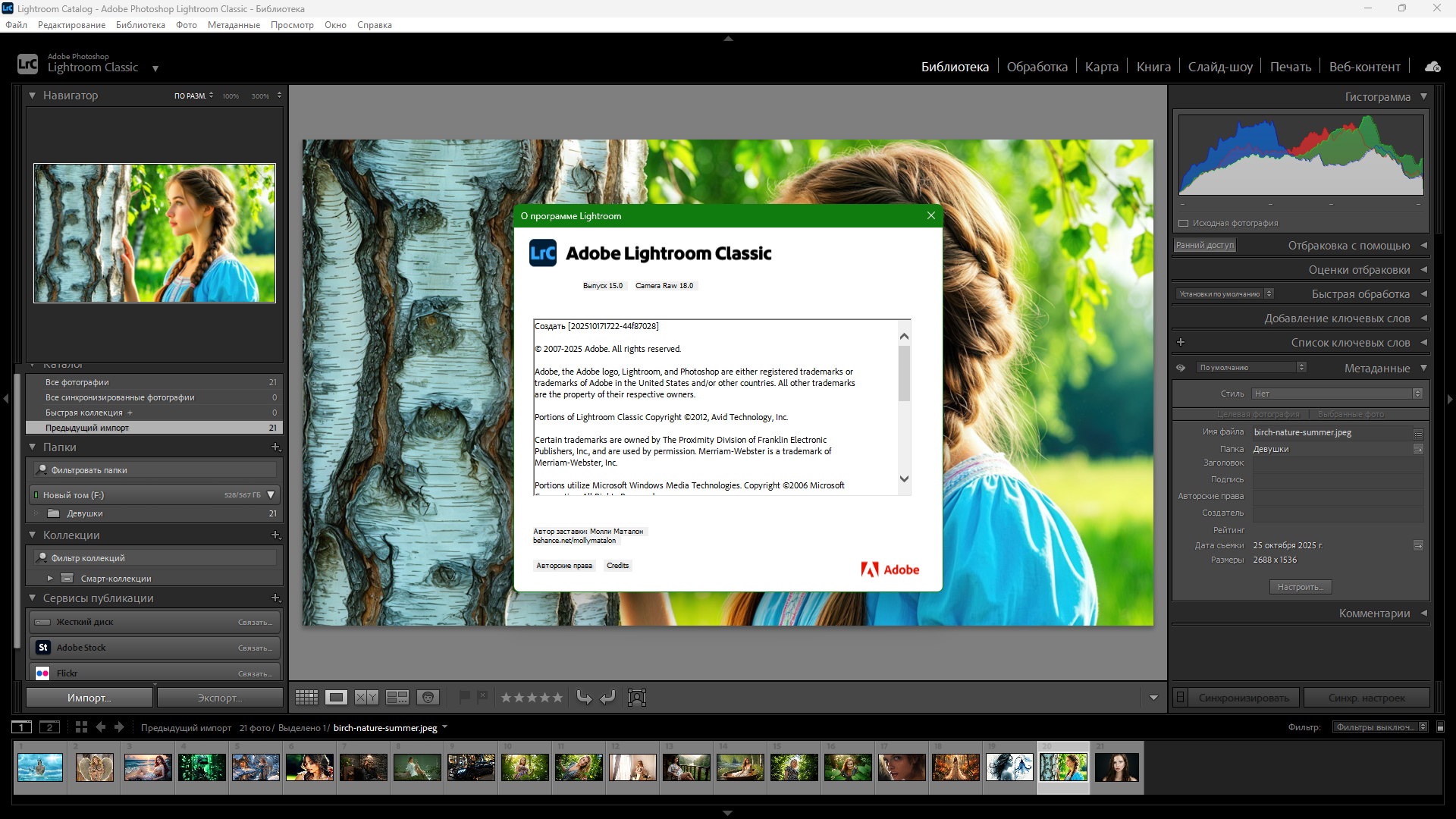1456x819 pixels.
Task: Expand Смарт-коллекции tree item
Action: pos(50,579)
